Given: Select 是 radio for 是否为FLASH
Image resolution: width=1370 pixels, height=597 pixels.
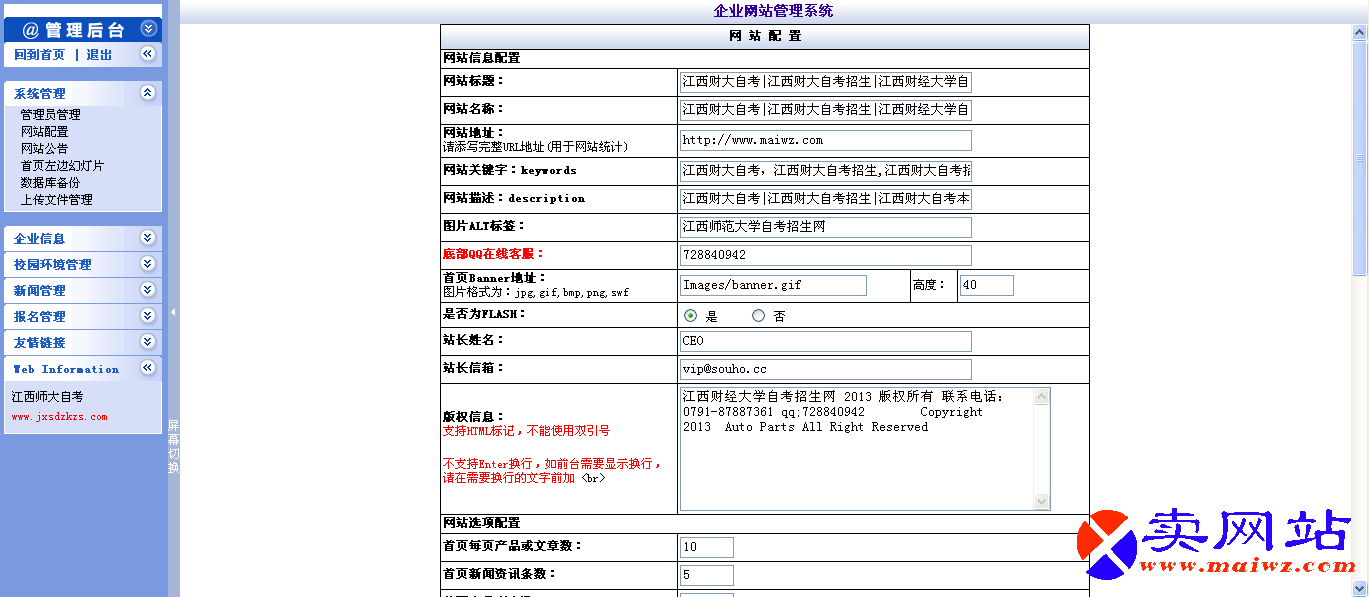Looking at the screenshot, I should click(690, 316).
